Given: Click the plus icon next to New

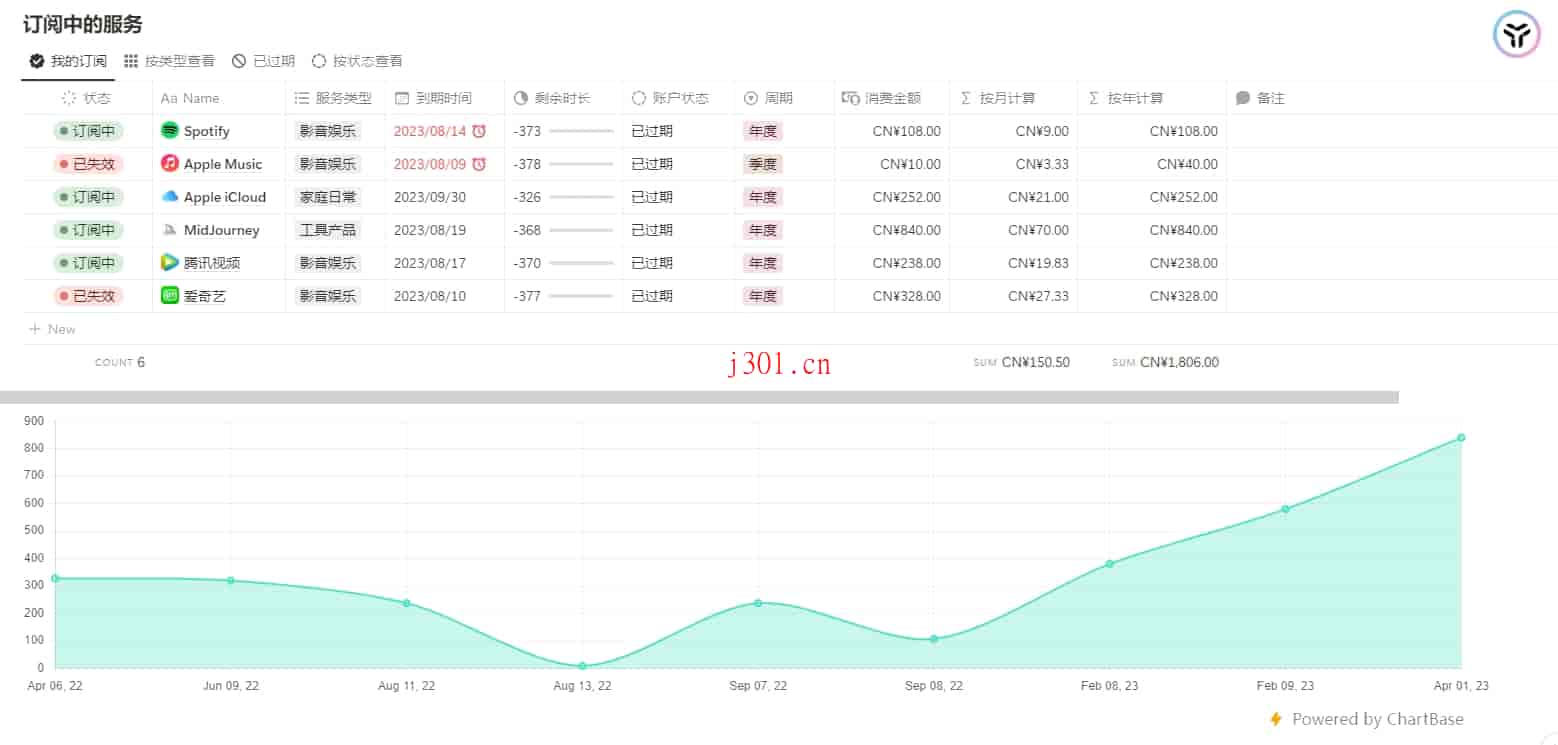Looking at the screenshot, I should (35, 329).
